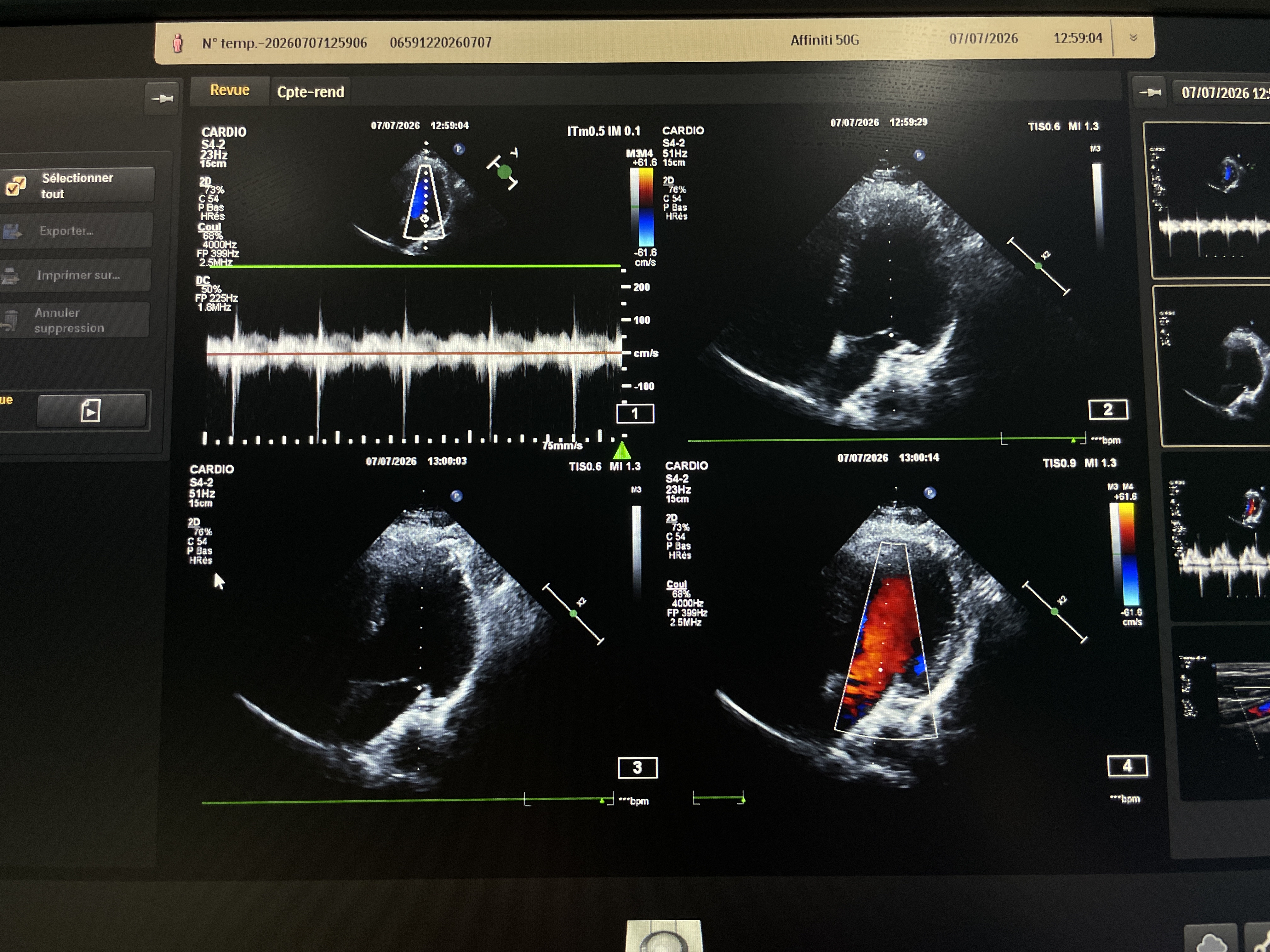Screen dimensions: 1270x952
Task: Click the x2 focus marker in image 3
Action: (573, 614)
